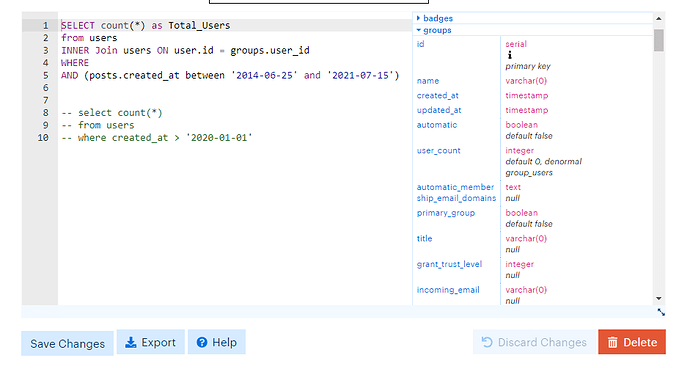Click the 'name' column in groups schema
The width and height of the screenshot is (690, 368).
pyautogui.click(x=428, y=81)
